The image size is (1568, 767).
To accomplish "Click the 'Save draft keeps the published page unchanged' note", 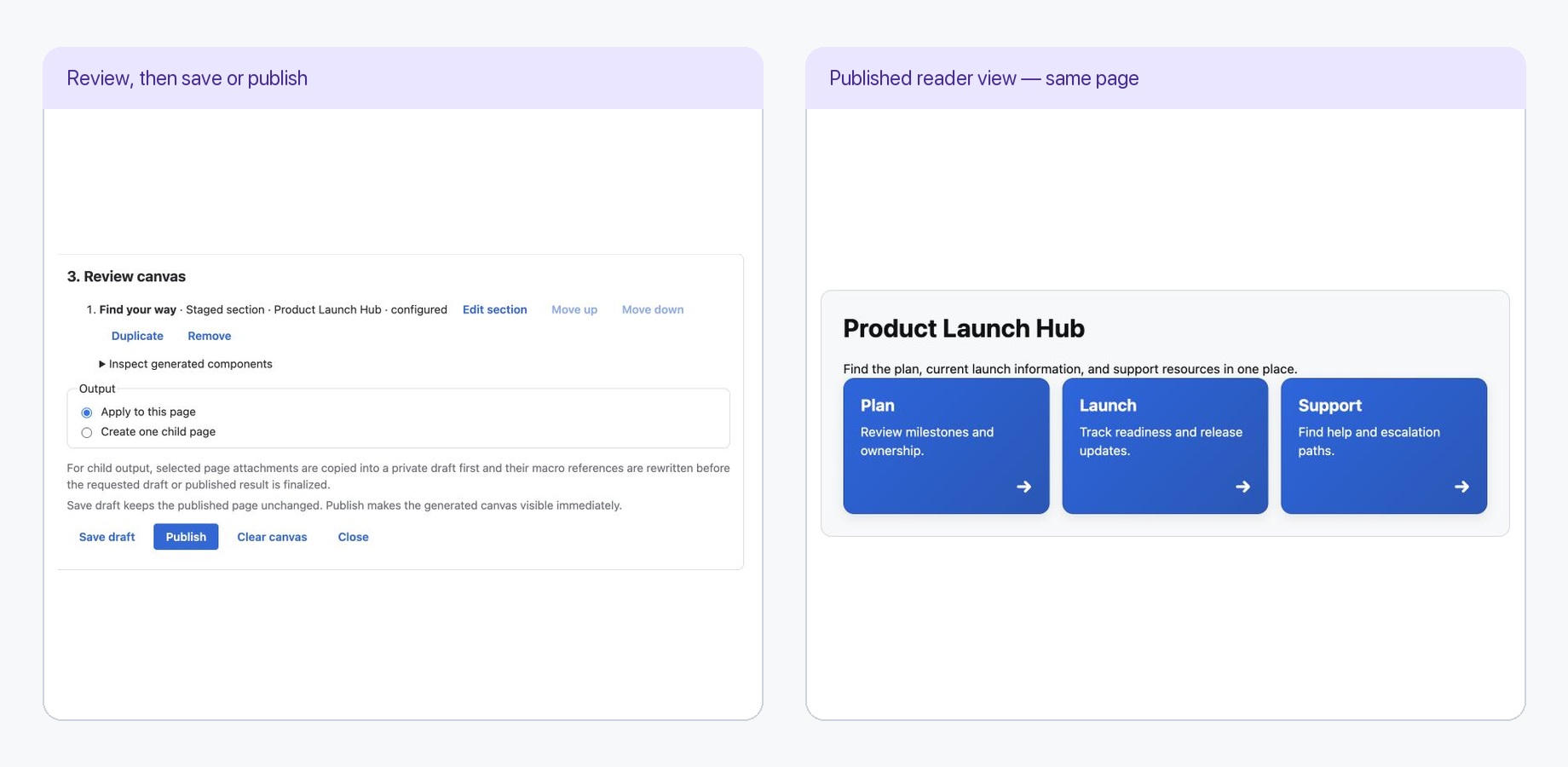I will point(344,505).
